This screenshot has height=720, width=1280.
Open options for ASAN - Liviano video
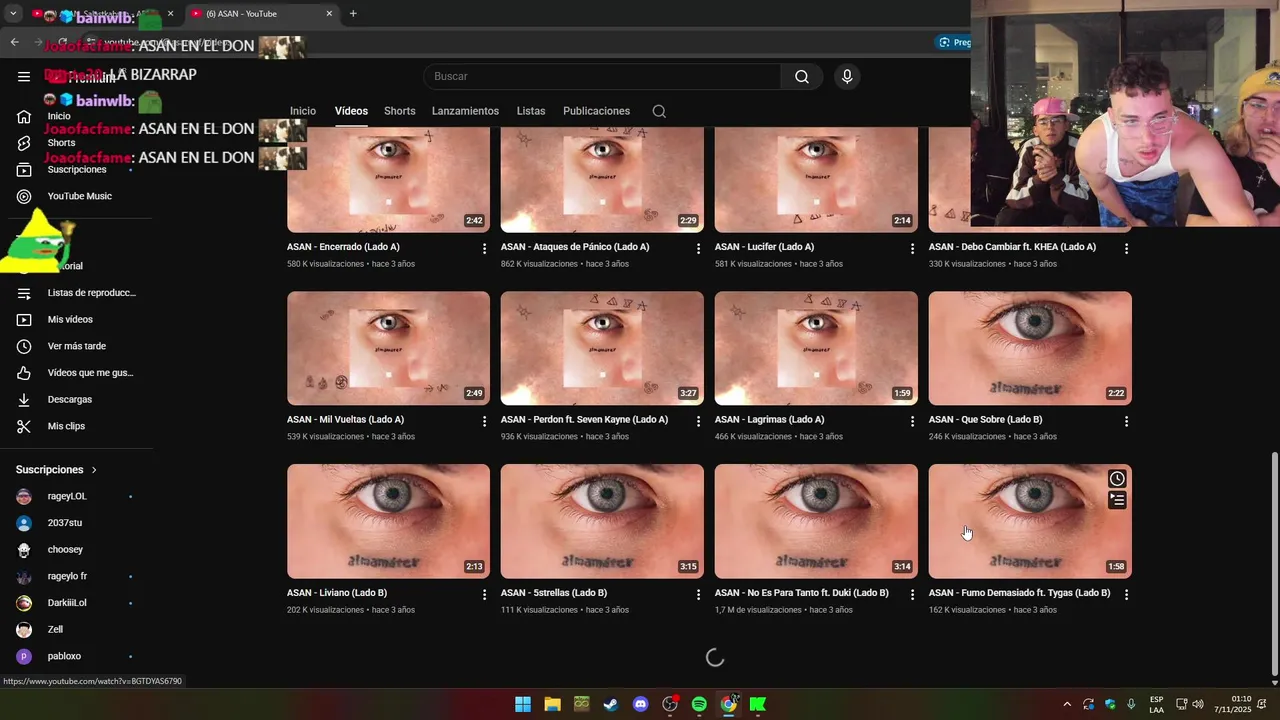pos(484,594)
